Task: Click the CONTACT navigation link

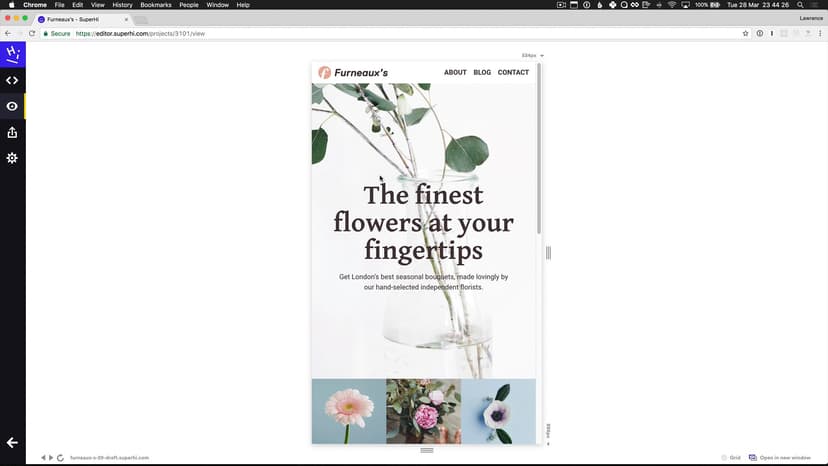Action: 513,73
